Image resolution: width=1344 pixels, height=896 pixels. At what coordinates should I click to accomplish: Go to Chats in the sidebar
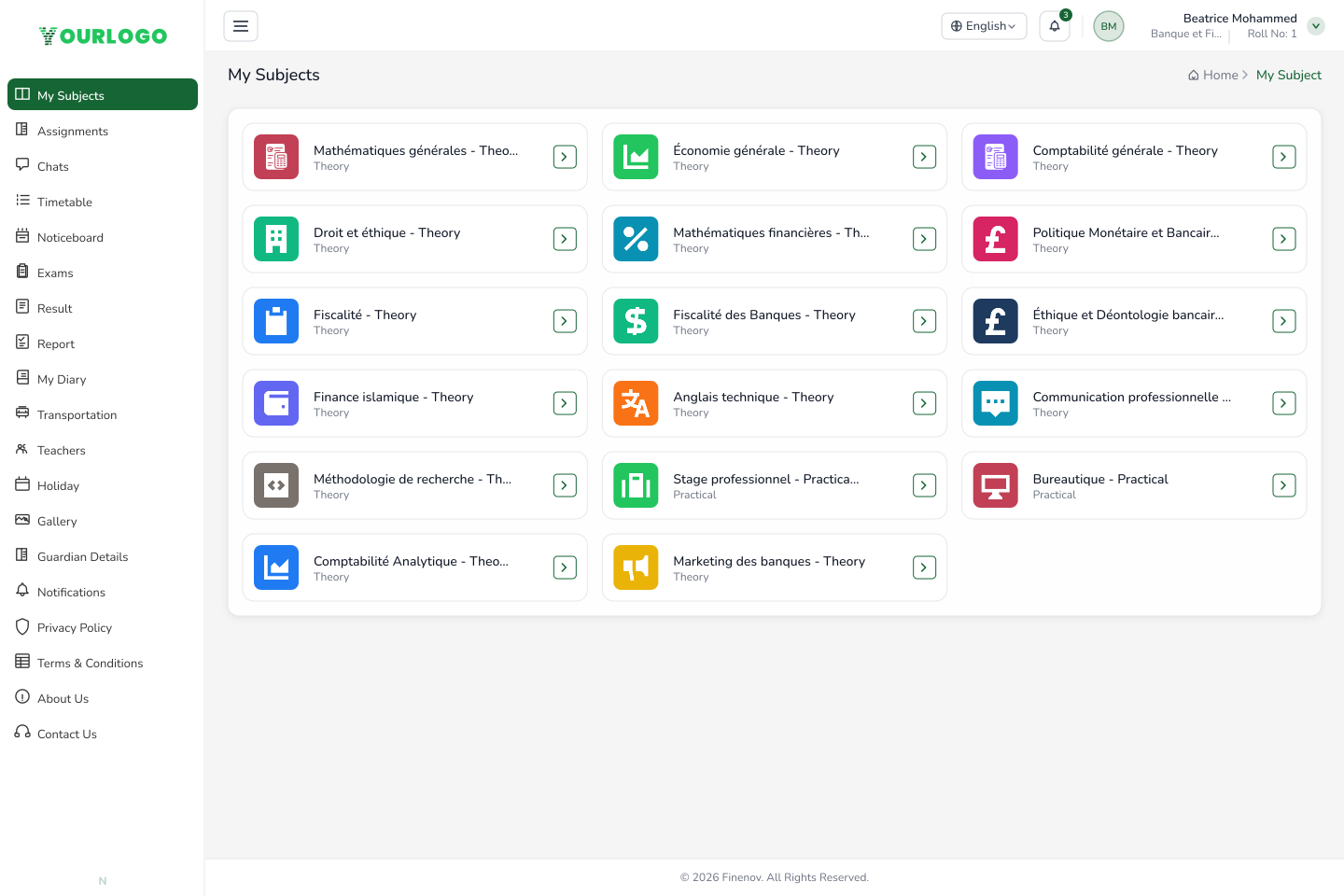click(103, 166)
